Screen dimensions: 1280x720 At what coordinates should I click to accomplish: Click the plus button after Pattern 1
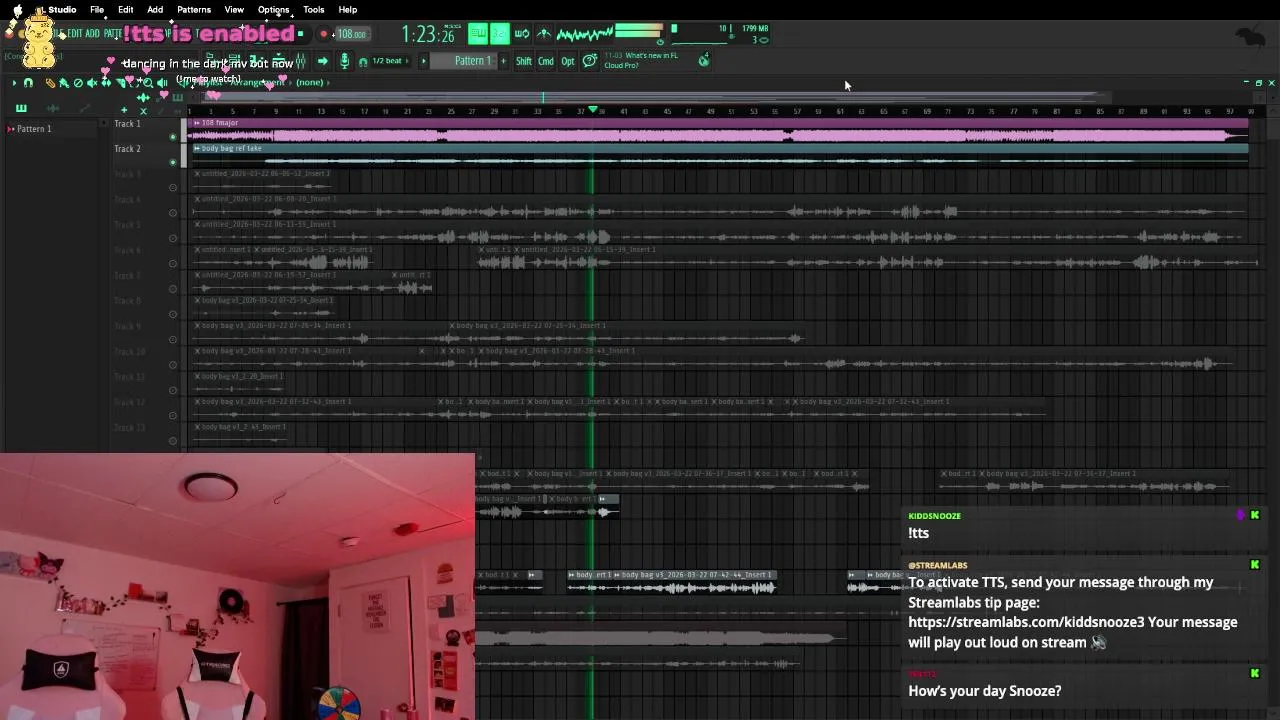(x=503, y=61)
